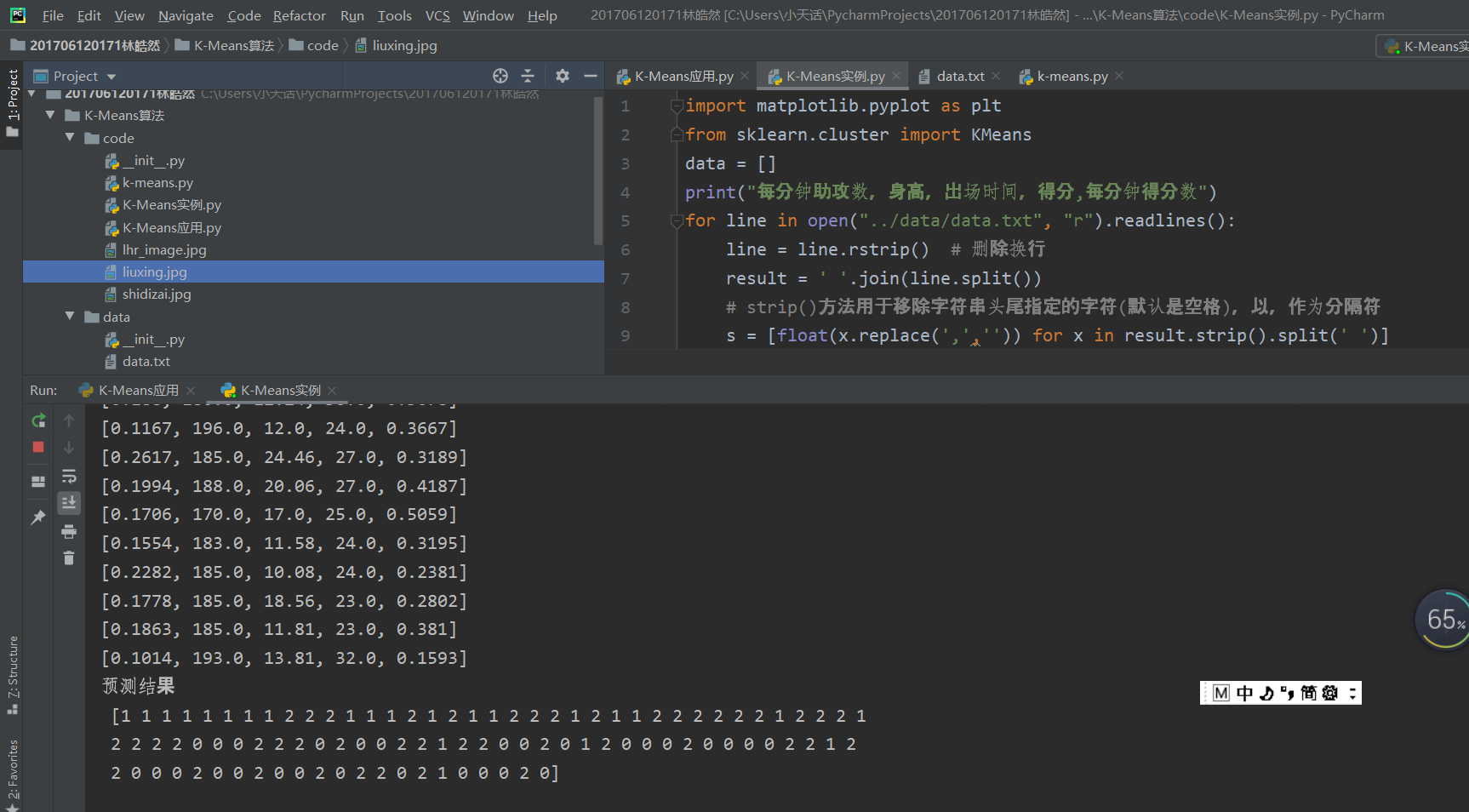Open the Navigate menu

pos(186,15)
